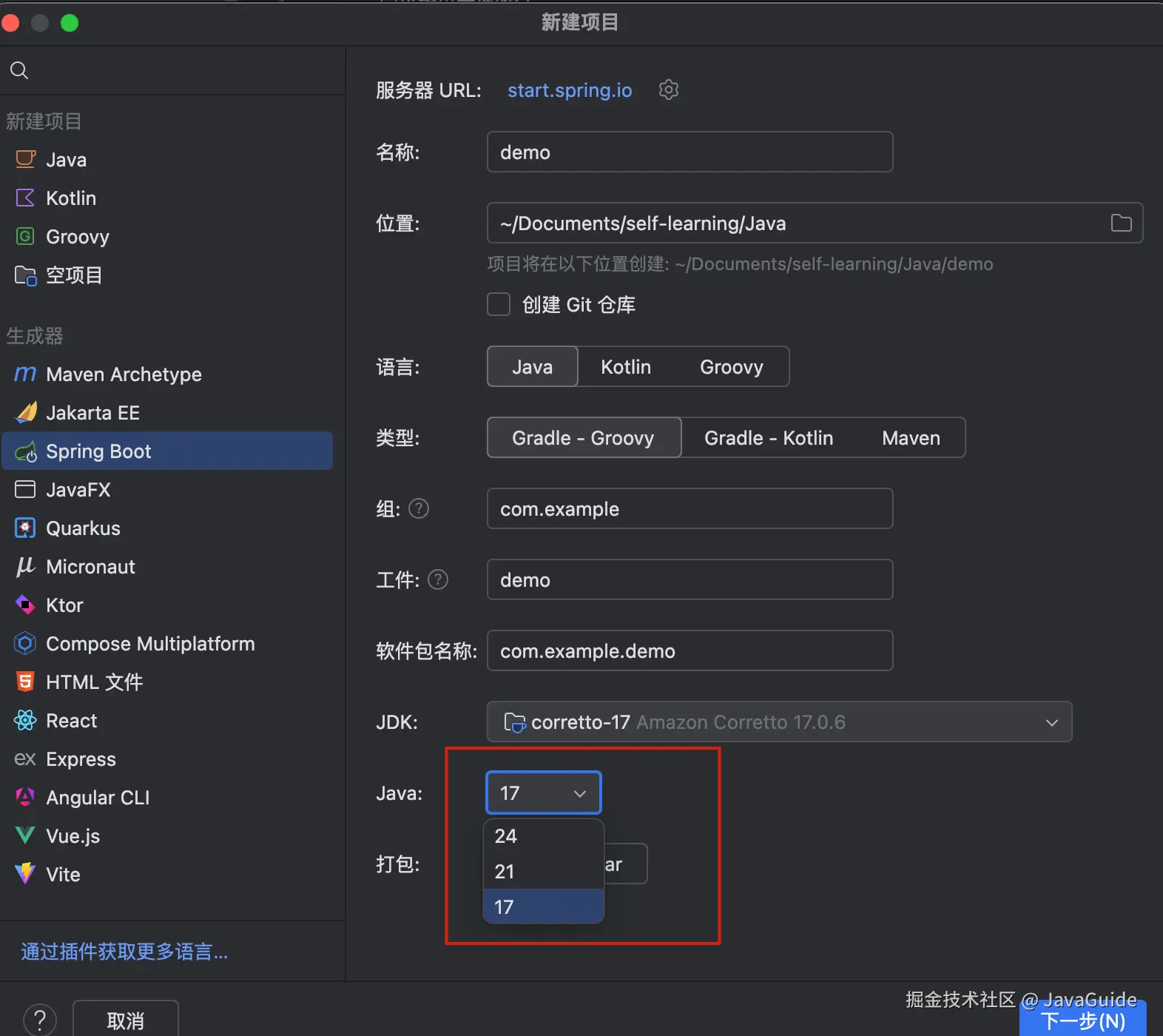Select the empty project (空项目) icon
Screen dimensions: 1163x1036
25,275
